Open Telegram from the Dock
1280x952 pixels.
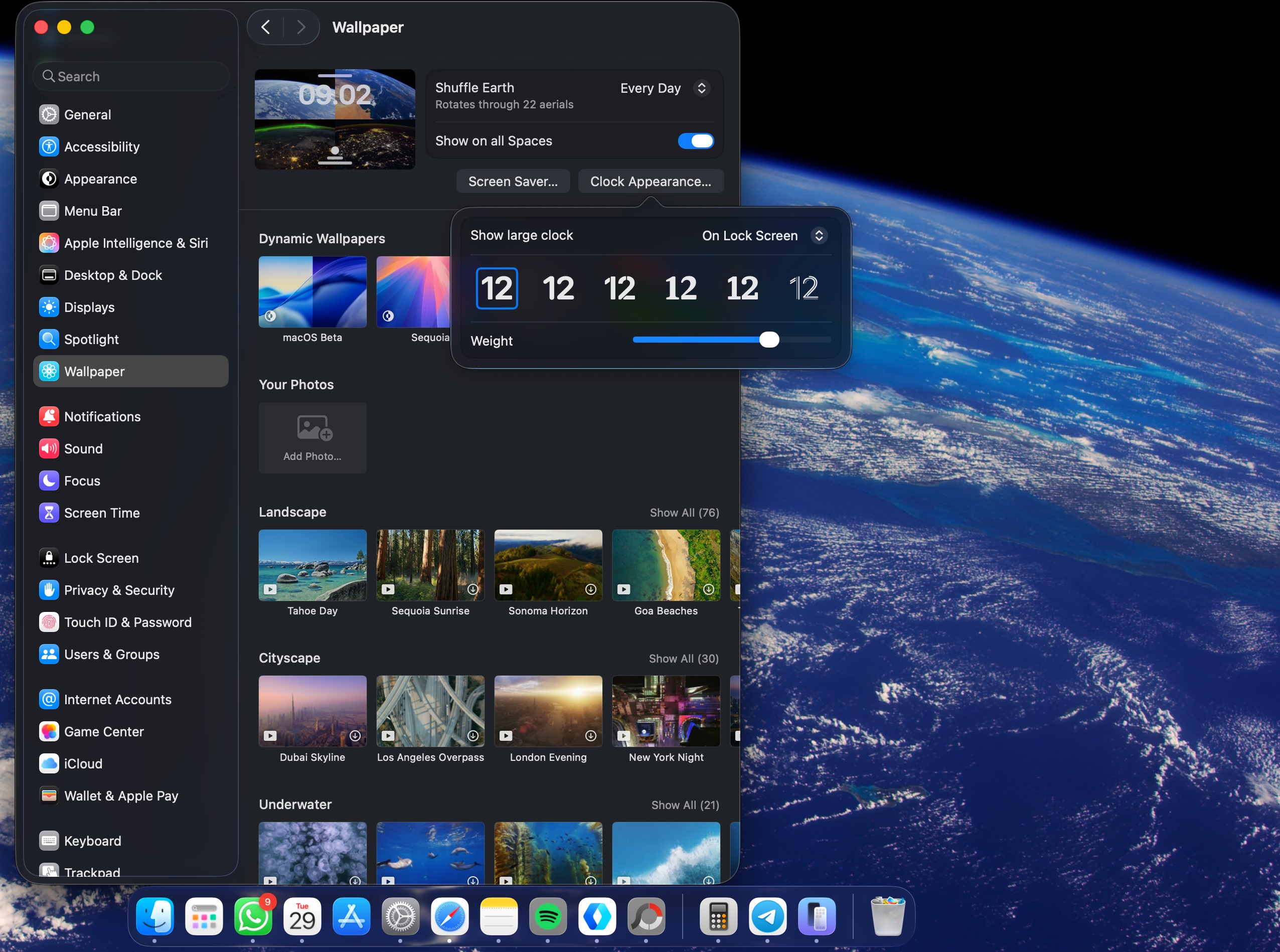tap(767, 916)
